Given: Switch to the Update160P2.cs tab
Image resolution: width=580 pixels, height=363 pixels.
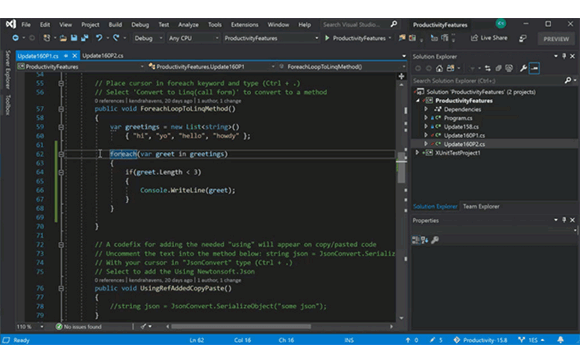Looking at the screenshot, I should [103, 56].
